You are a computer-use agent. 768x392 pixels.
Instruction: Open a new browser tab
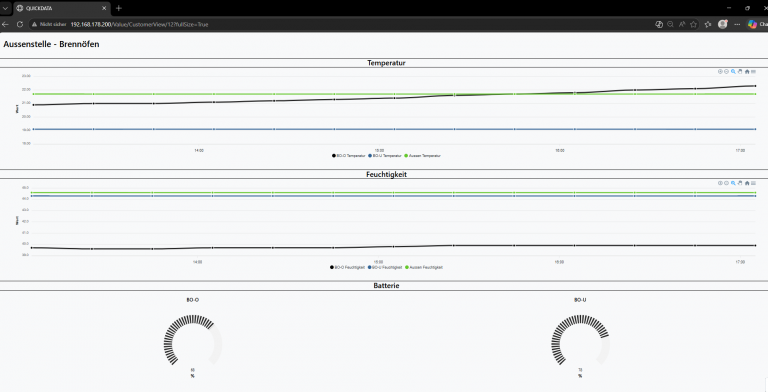pyautogui.click(x=119, y=8)
